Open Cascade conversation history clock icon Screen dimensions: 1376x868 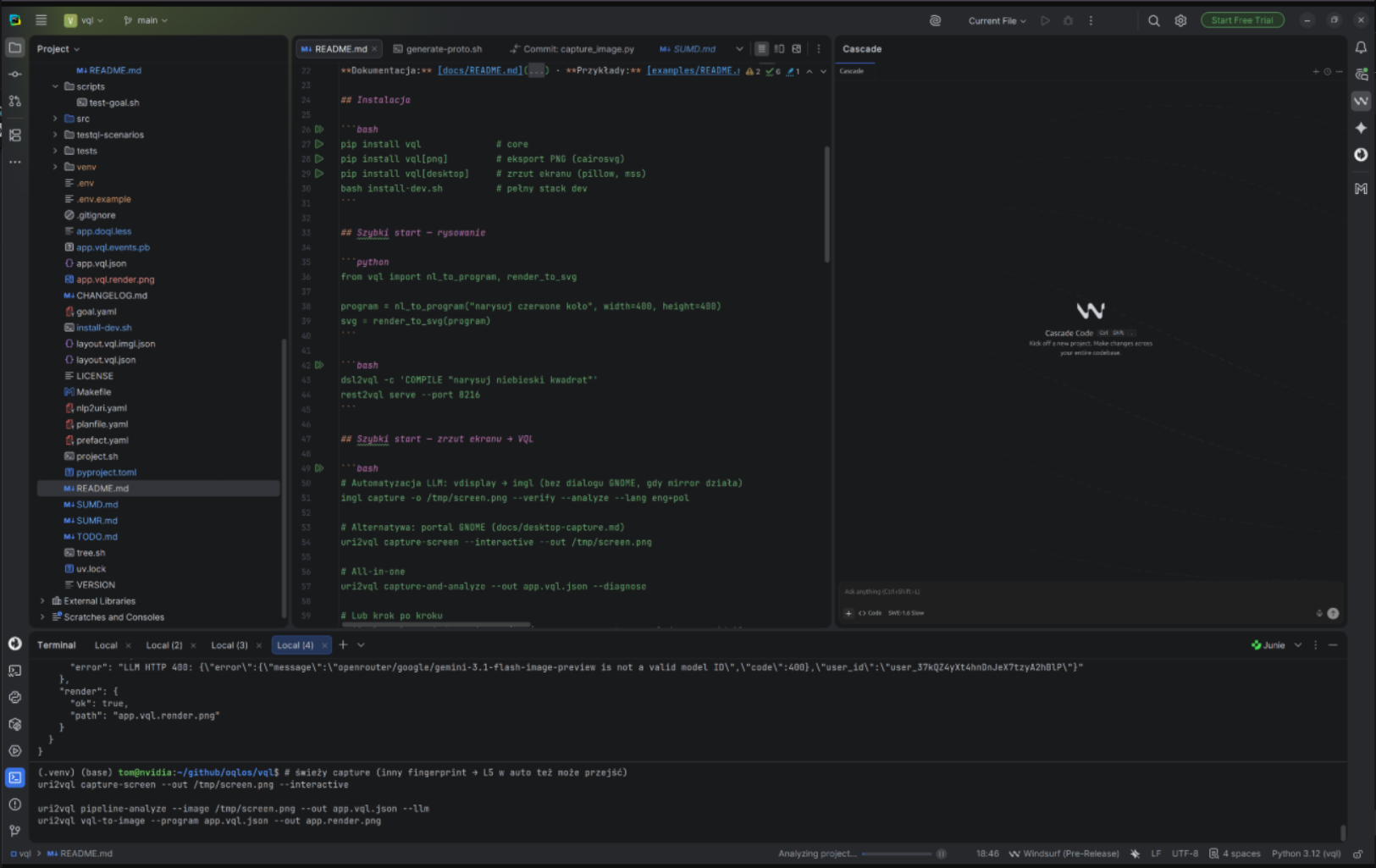click(x=1327, y=72)
